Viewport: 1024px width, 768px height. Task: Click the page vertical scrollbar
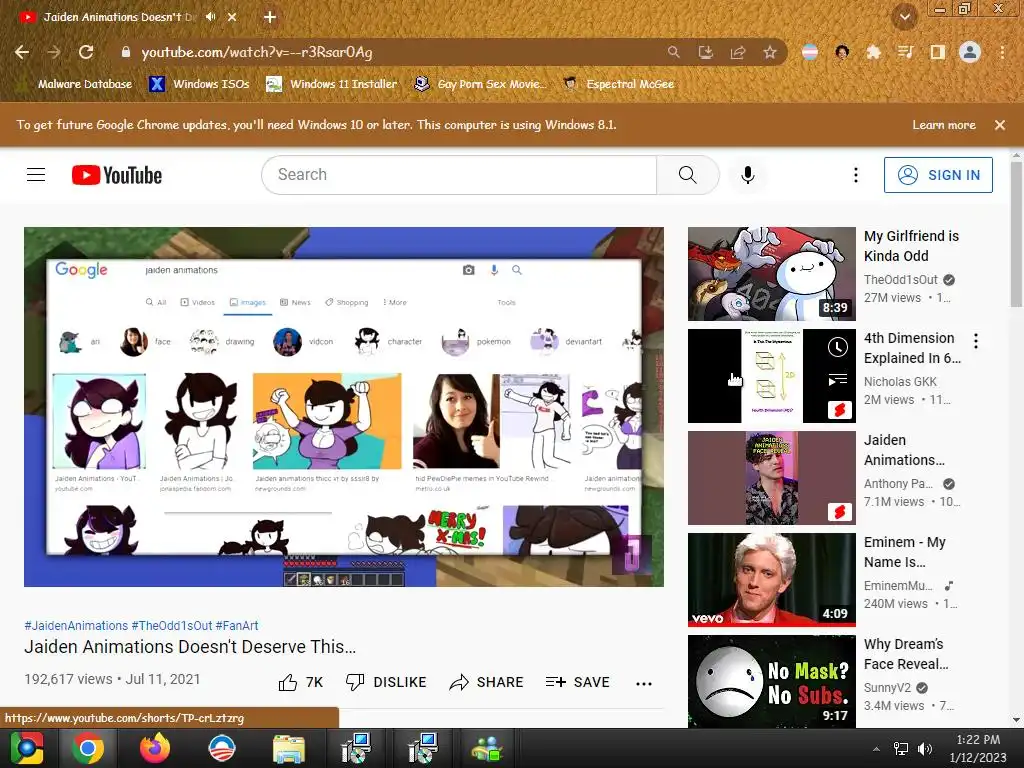pos(1016,234)
